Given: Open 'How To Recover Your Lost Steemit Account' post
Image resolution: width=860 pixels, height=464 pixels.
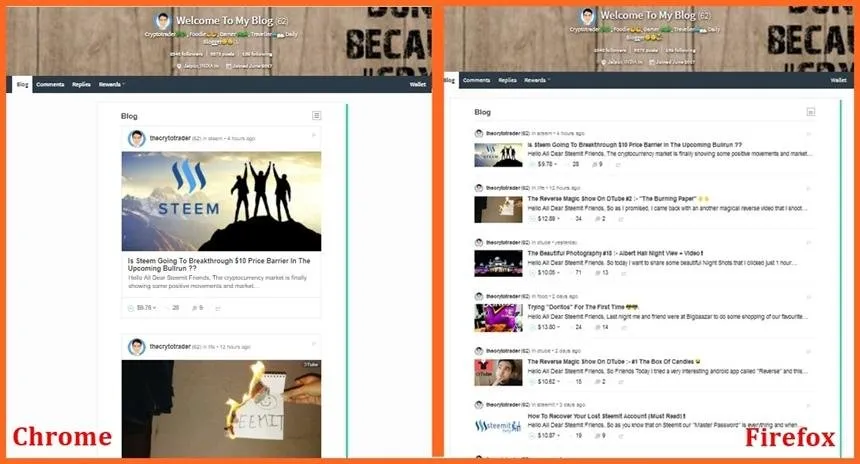Looking at the screenshot, I should [606, 416].
